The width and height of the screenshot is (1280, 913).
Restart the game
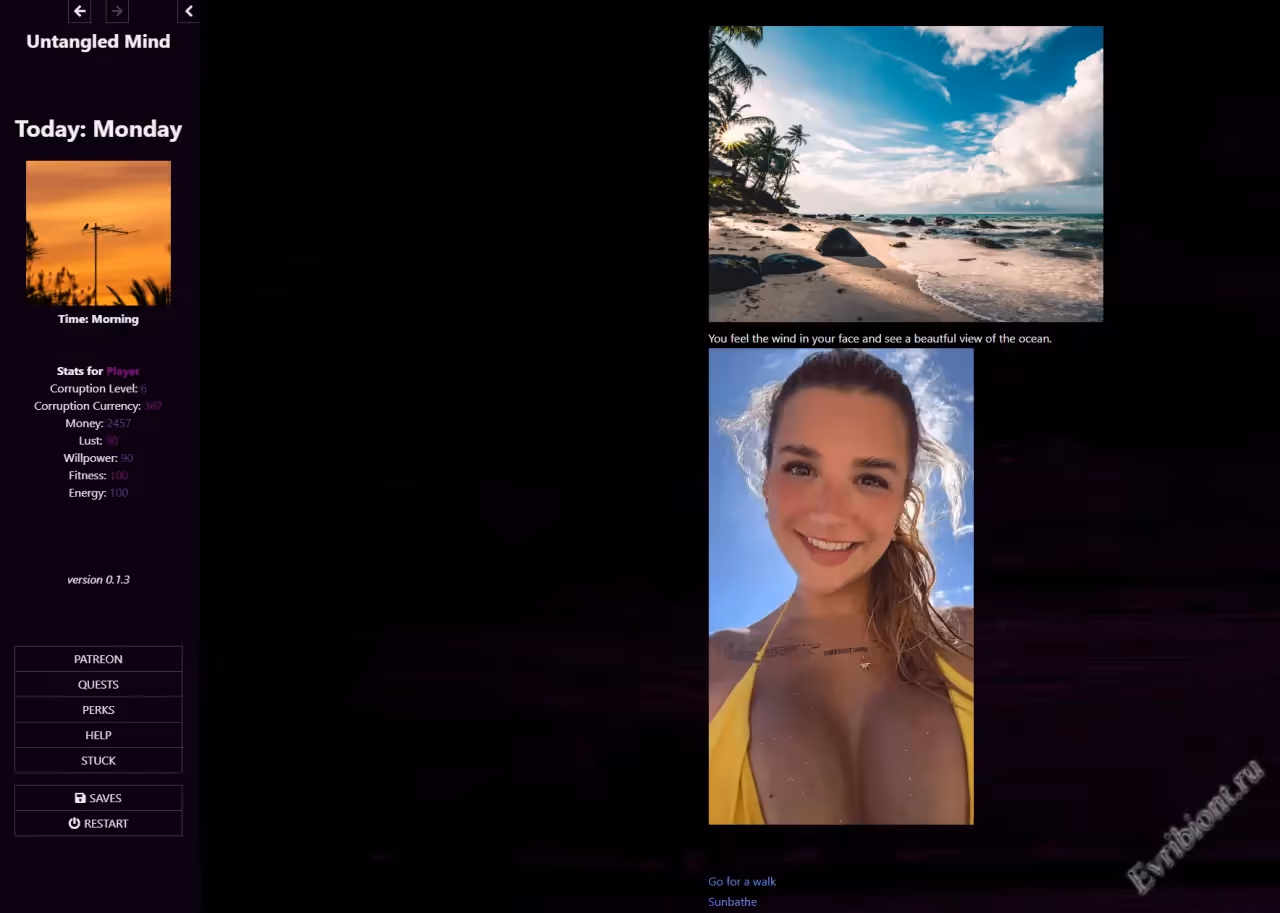point(98,823)
